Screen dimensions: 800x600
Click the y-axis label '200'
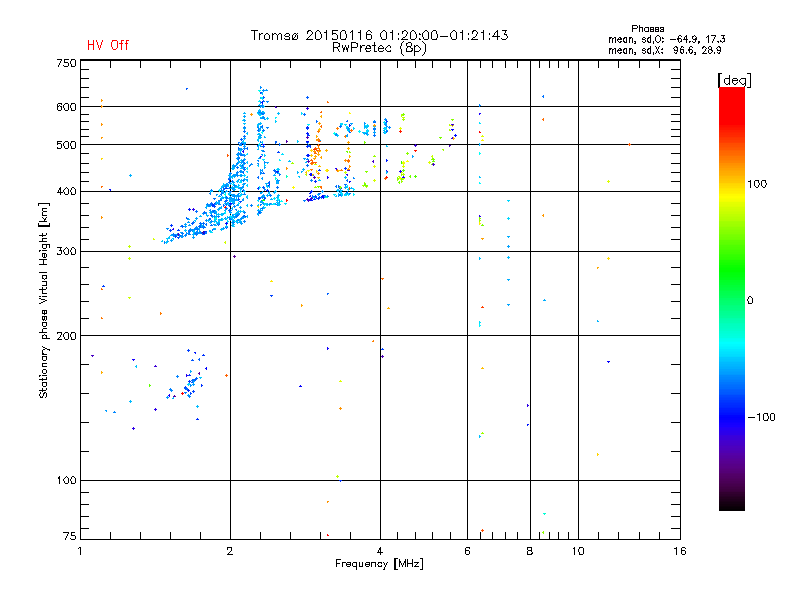[x=66, y=336]
